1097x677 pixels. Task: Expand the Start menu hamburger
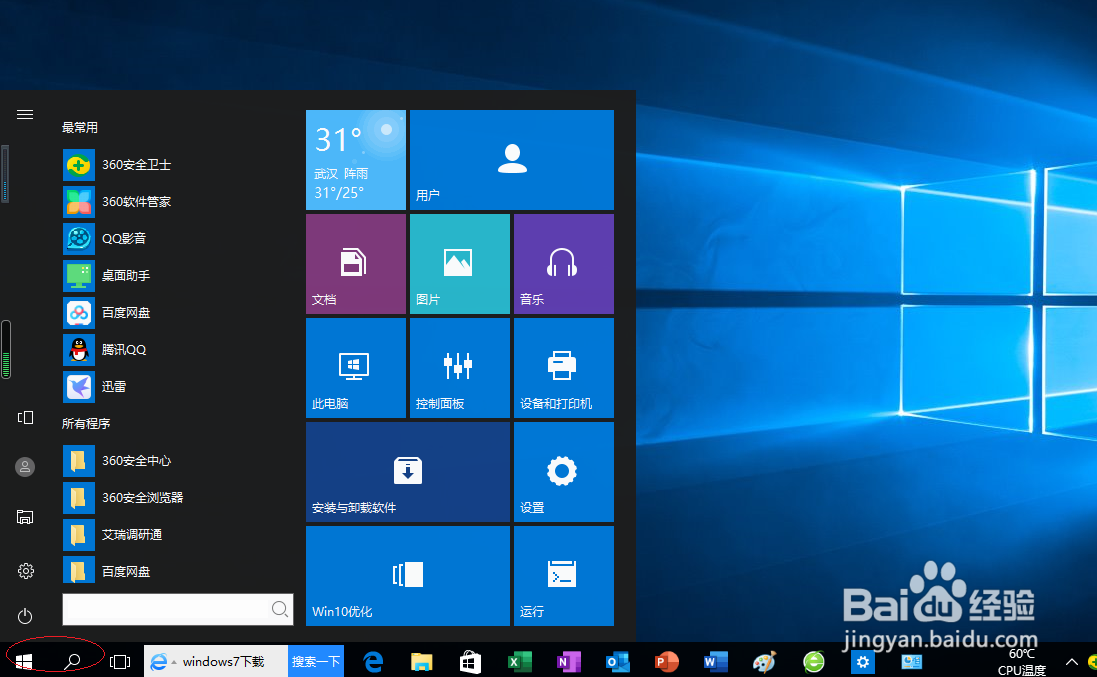(x=24, y=113)
